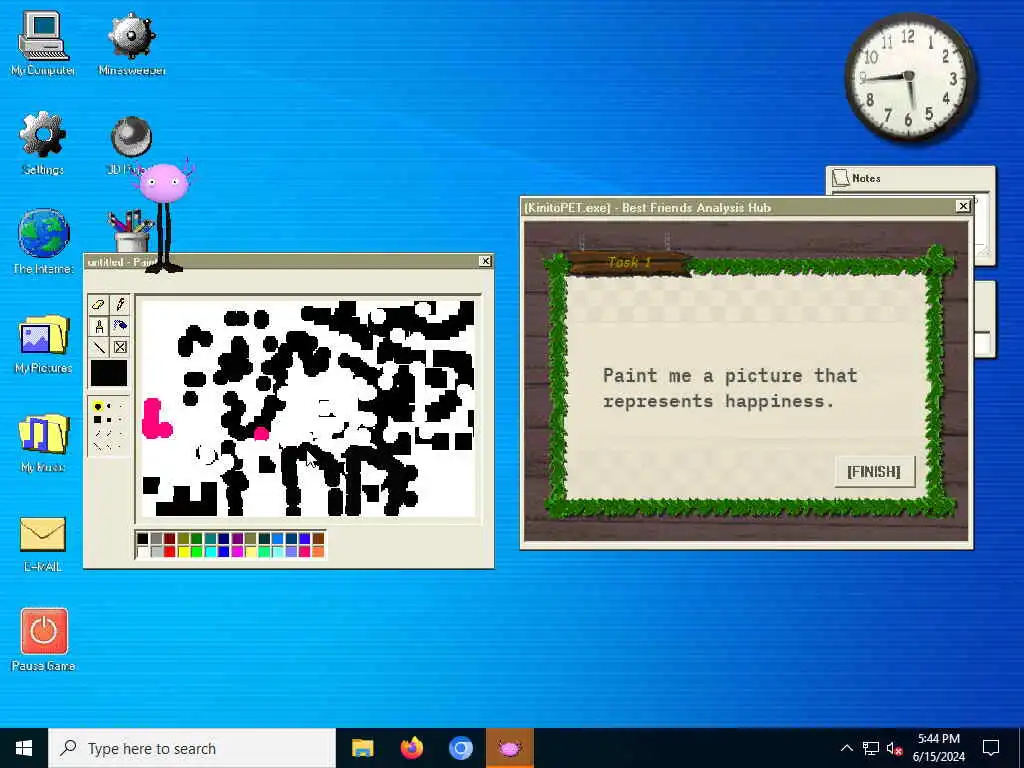Click the crossed-box clear canvas tool
Viewport: 1024px width, 768px height.
(x=120, y=347)
